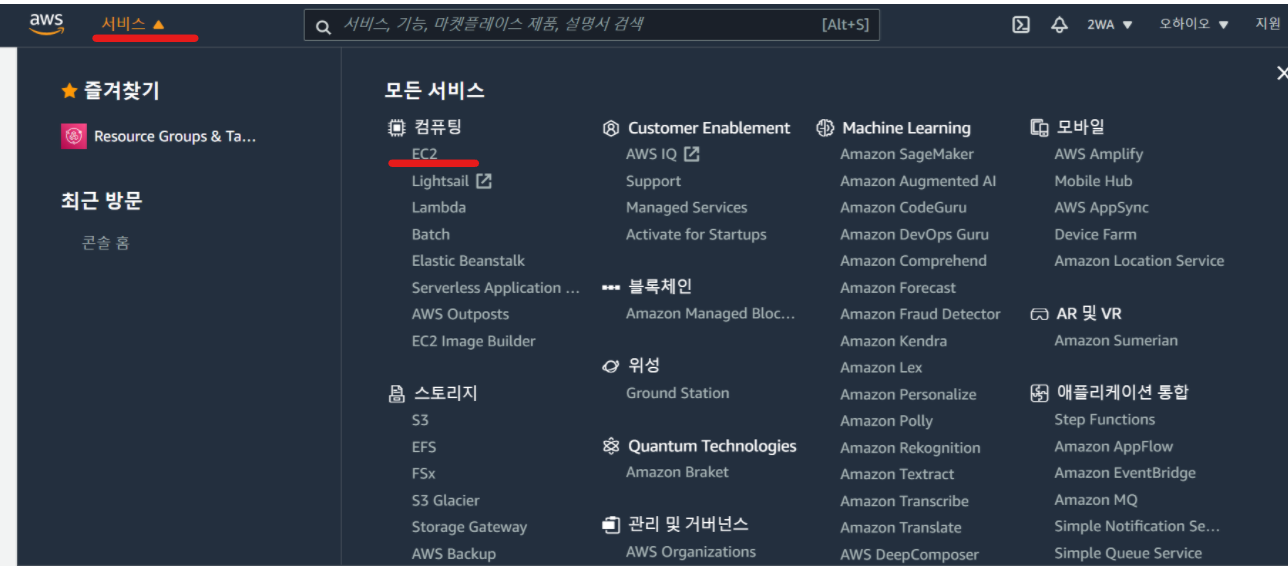The height and width of the screenshot is (568, 1288).
Task: Open the Lambda service
Action: [x=439, y=207]
